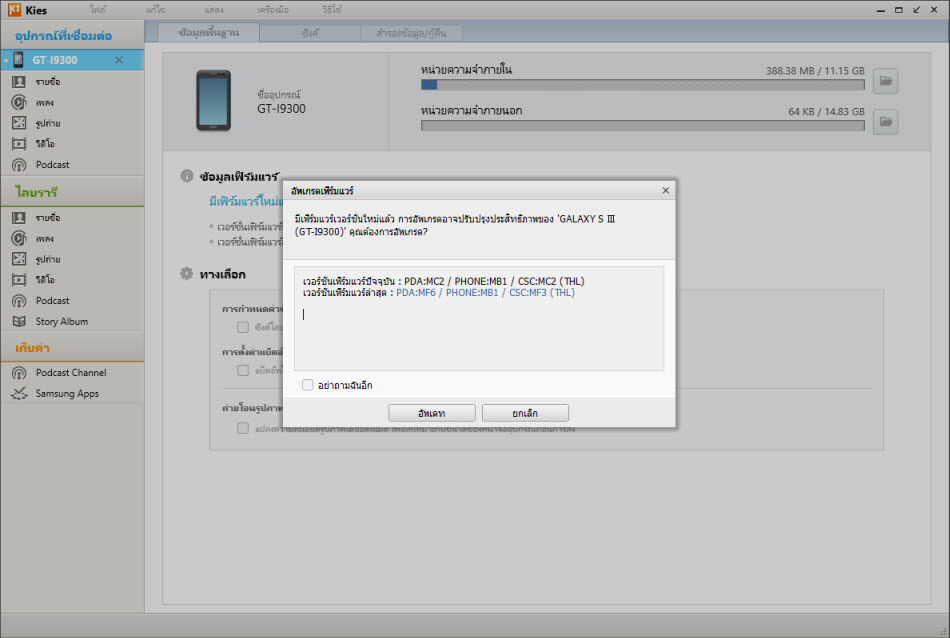Viewport: 950px width, 638px height.
Task: Switch to the backup/restore tab
Action: click(411, 33)
